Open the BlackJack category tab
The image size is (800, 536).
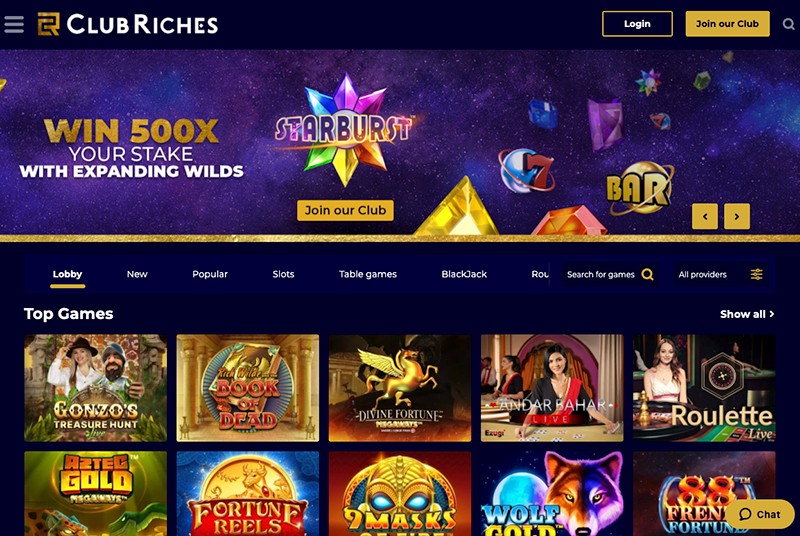coord(464,274)
